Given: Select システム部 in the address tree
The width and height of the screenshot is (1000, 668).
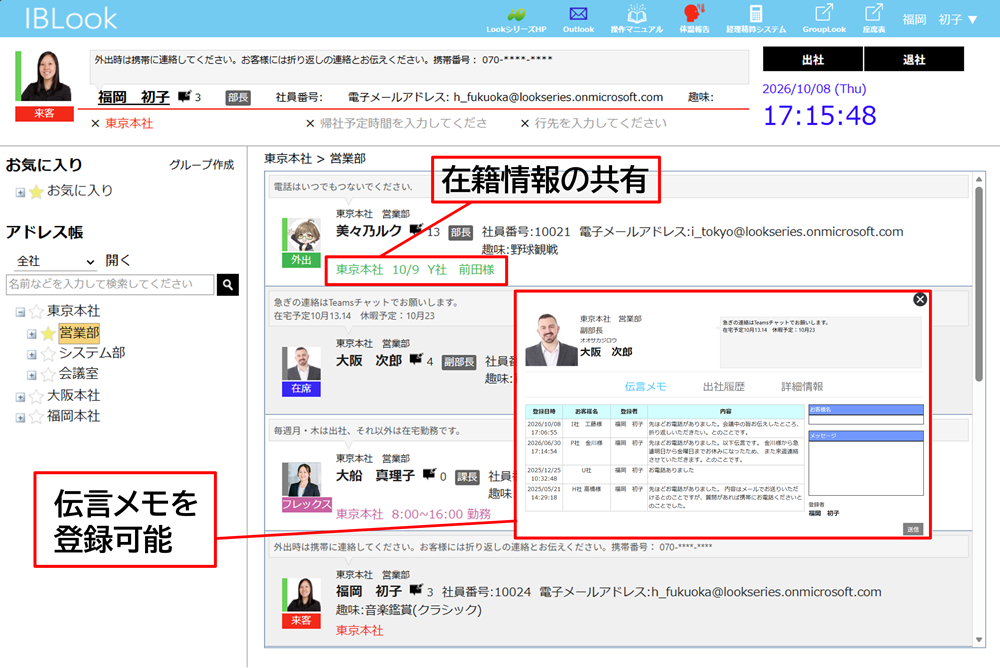Looking at the screenshot, I should 92,353.
